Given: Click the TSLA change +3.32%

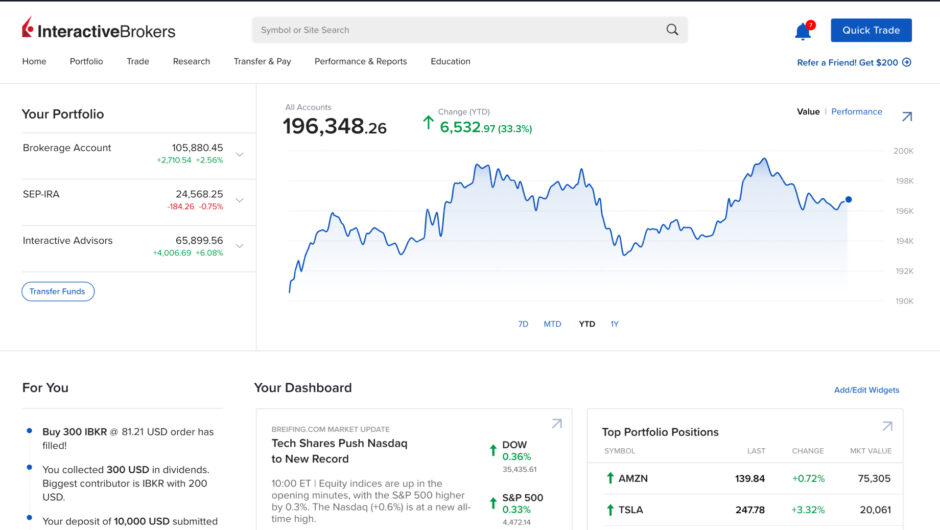Looking at the screenshot, I should pos(808,510).
